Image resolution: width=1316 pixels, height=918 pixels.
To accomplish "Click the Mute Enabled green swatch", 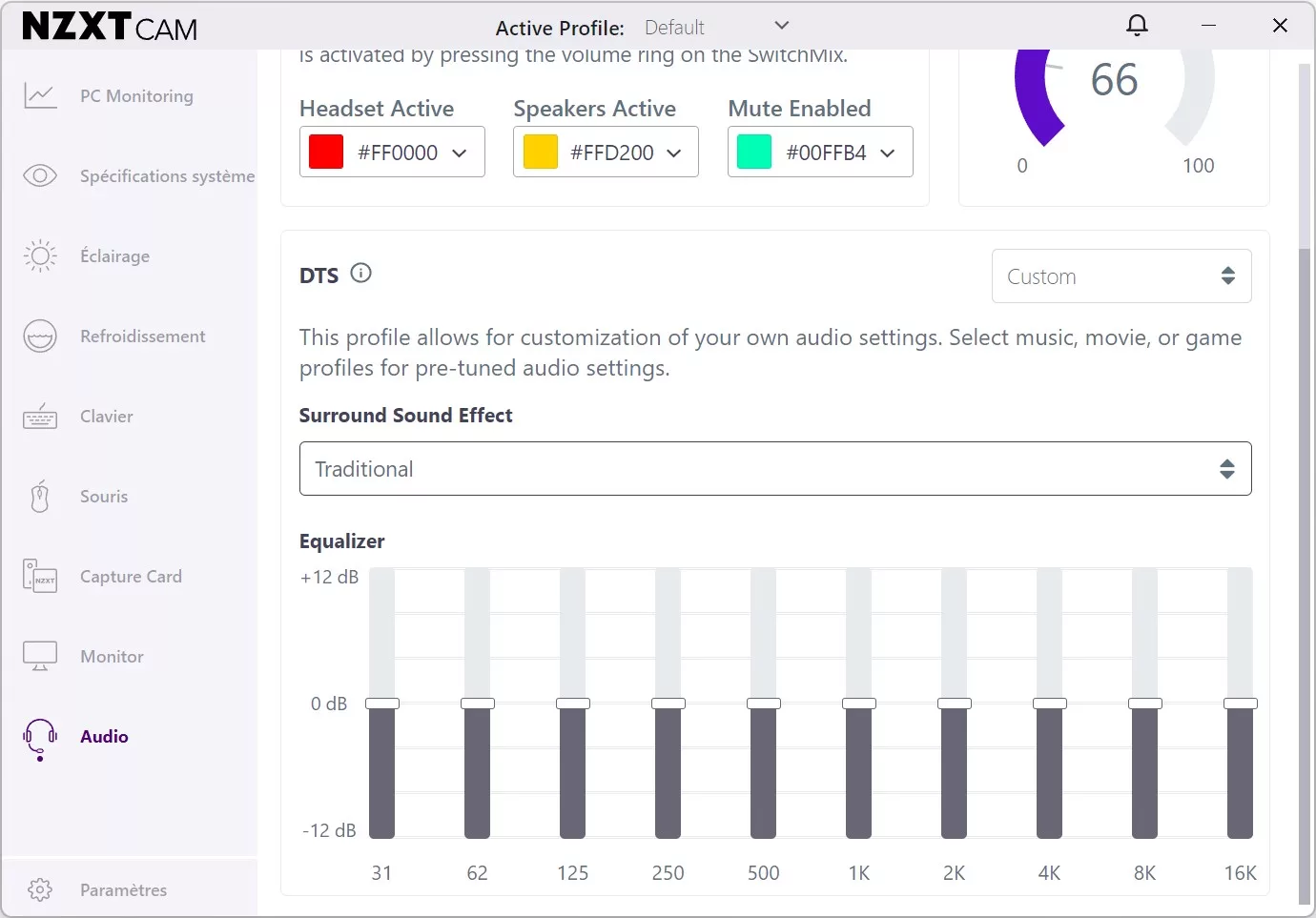I will coord(754,153).
